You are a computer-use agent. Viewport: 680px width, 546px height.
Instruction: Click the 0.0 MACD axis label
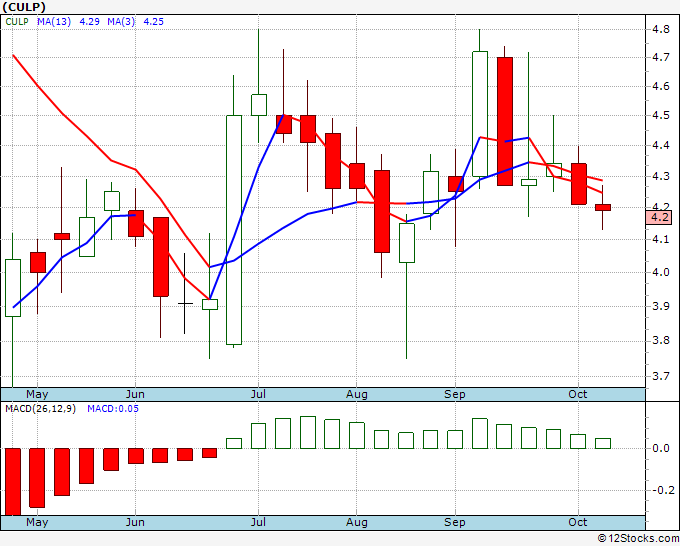[661, 448]
